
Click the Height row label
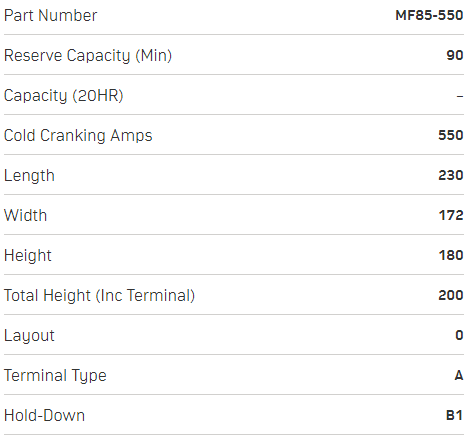click(x=28, y=256)
